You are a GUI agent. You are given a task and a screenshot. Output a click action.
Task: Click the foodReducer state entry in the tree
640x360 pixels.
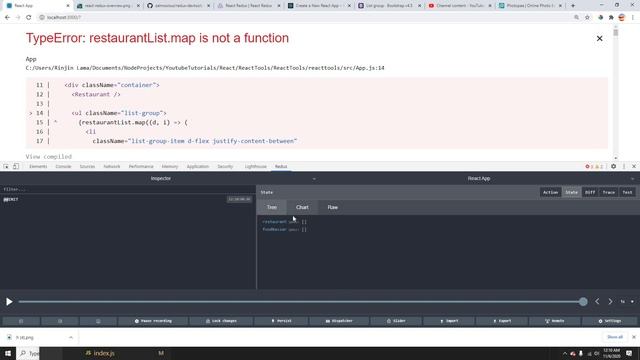click(284, 229)
